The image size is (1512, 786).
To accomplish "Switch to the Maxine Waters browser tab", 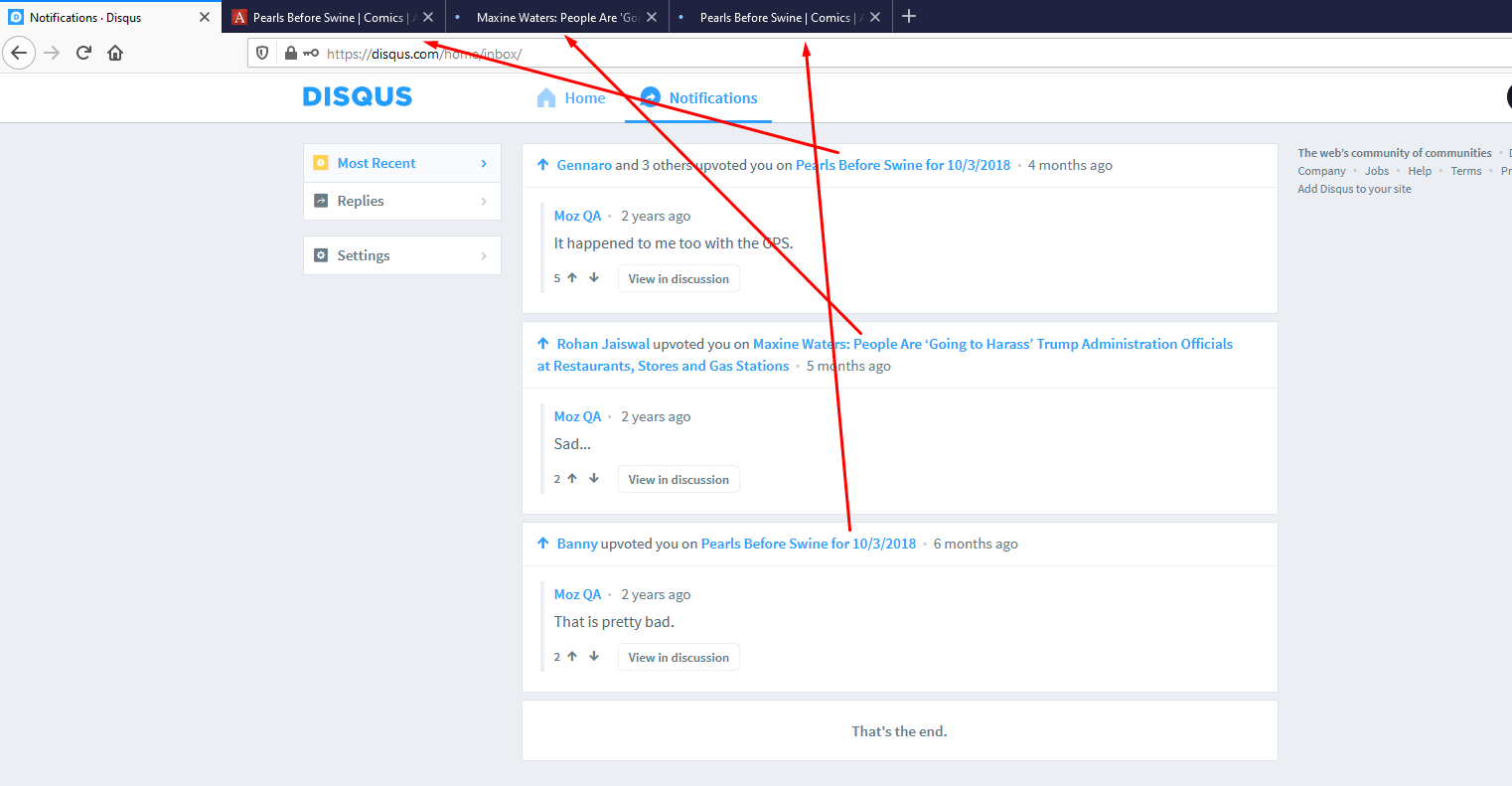I will pos(556,16).
